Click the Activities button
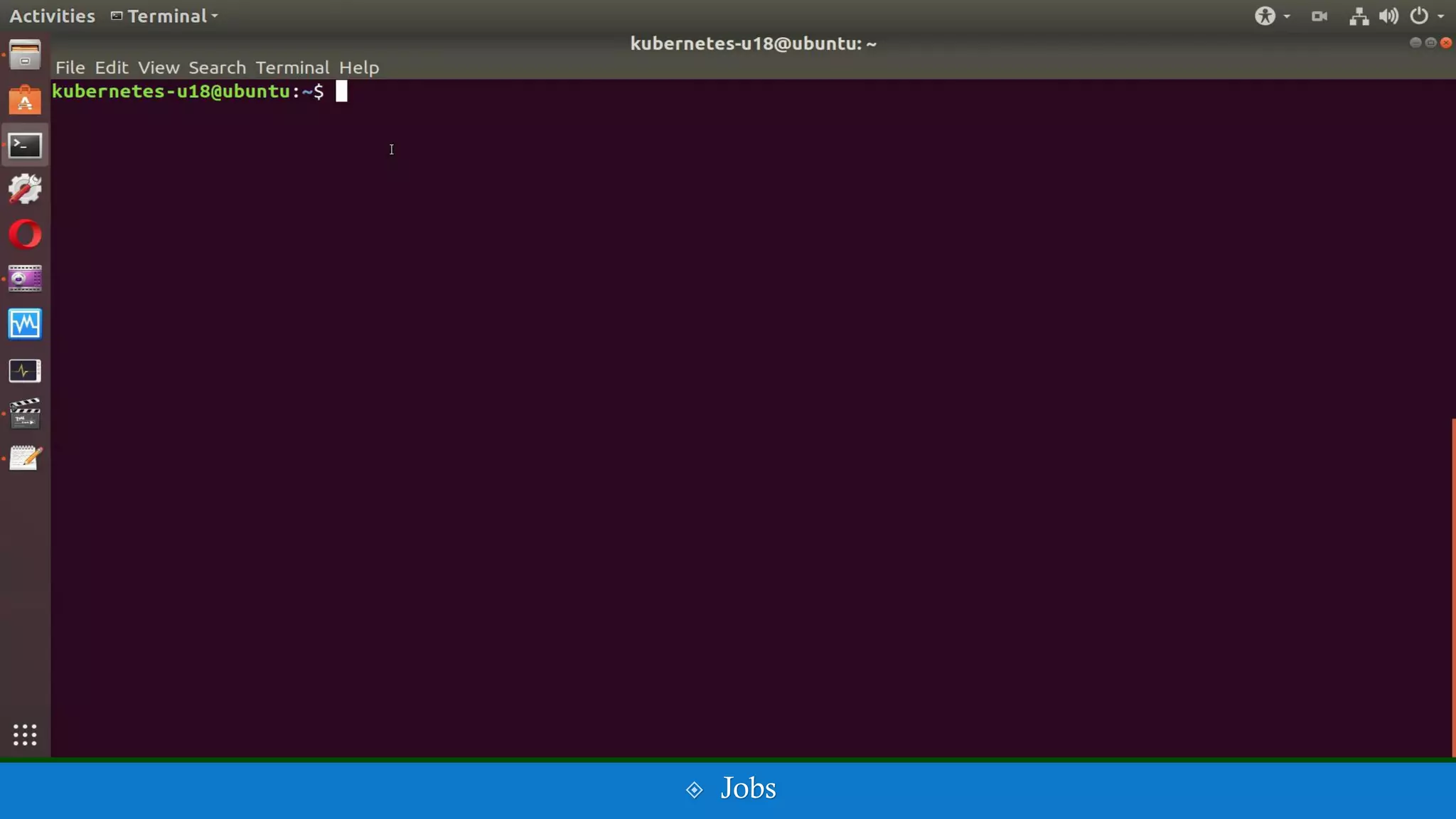Screen dimensions: 1456x819 point(52,16)
